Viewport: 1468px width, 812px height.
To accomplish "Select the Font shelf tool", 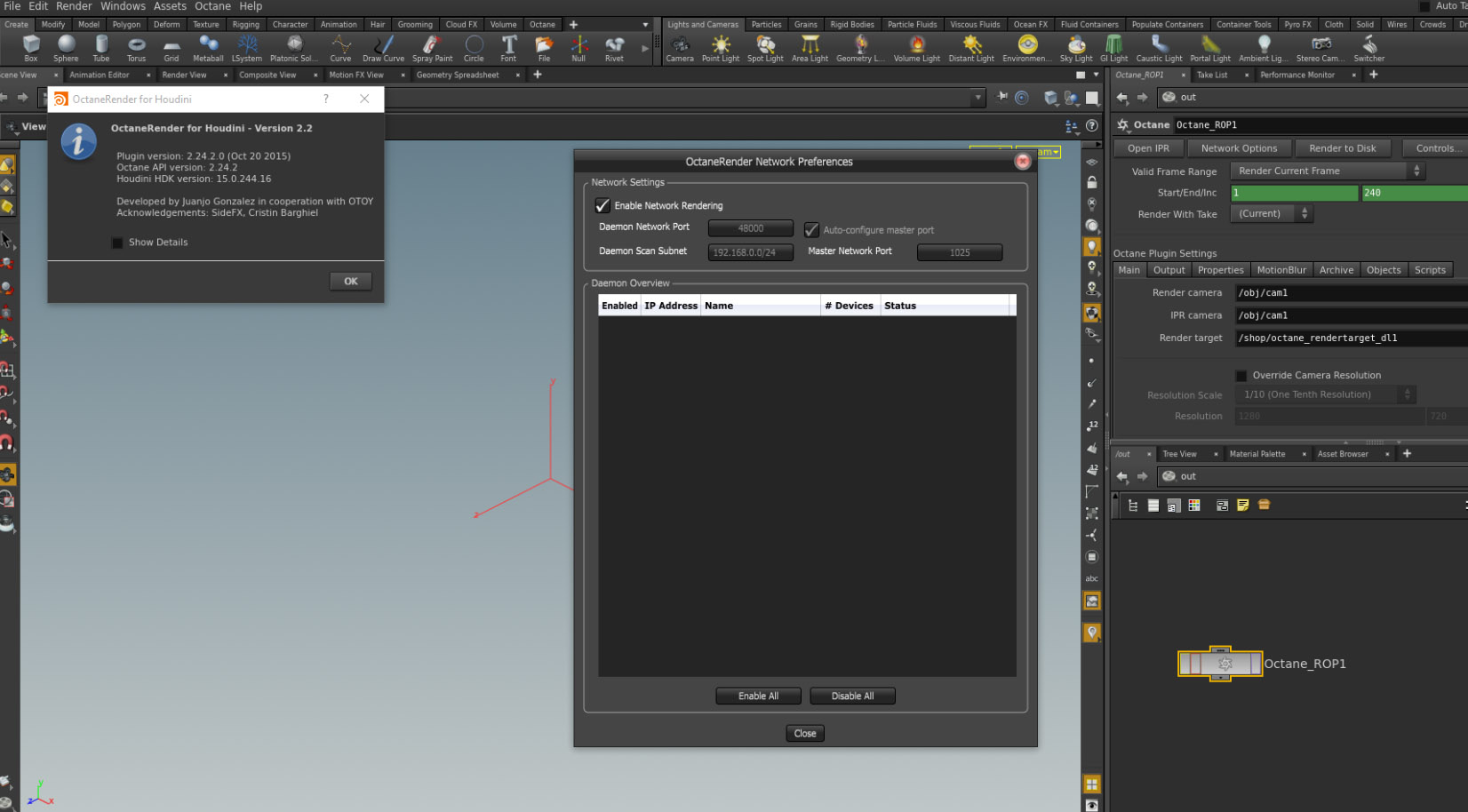I will 508,48.
